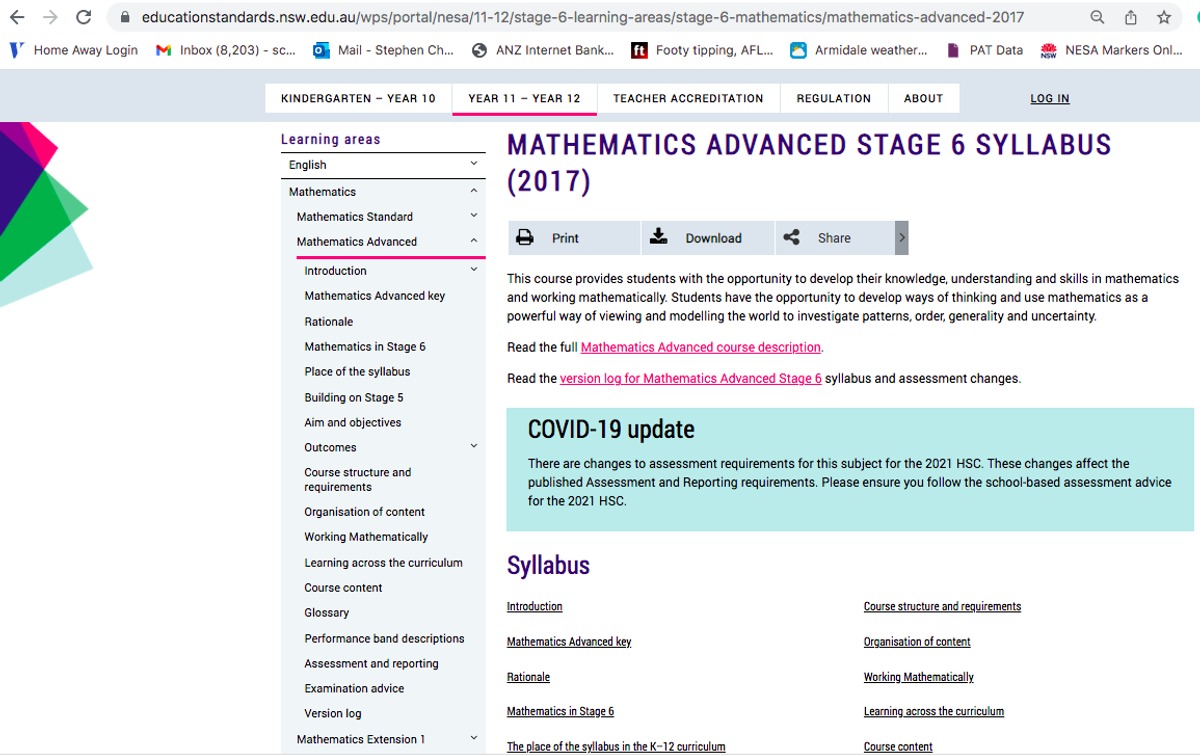Open Armidale weather bookmark

tap(859, 50)
